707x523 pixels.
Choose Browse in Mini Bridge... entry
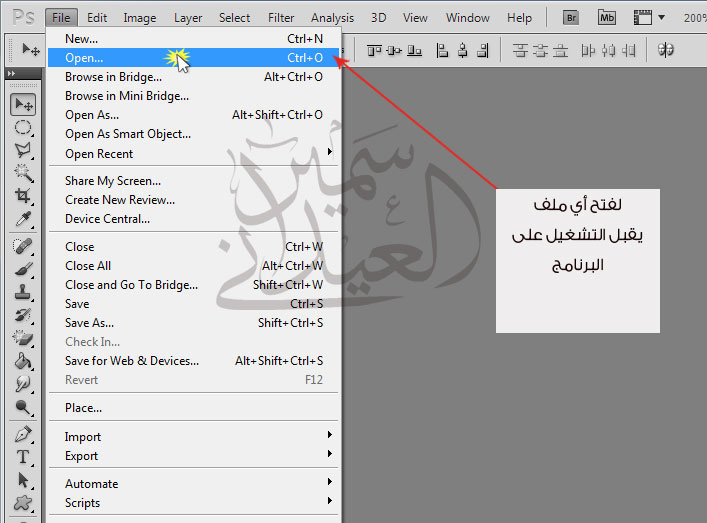coord(193,96)
